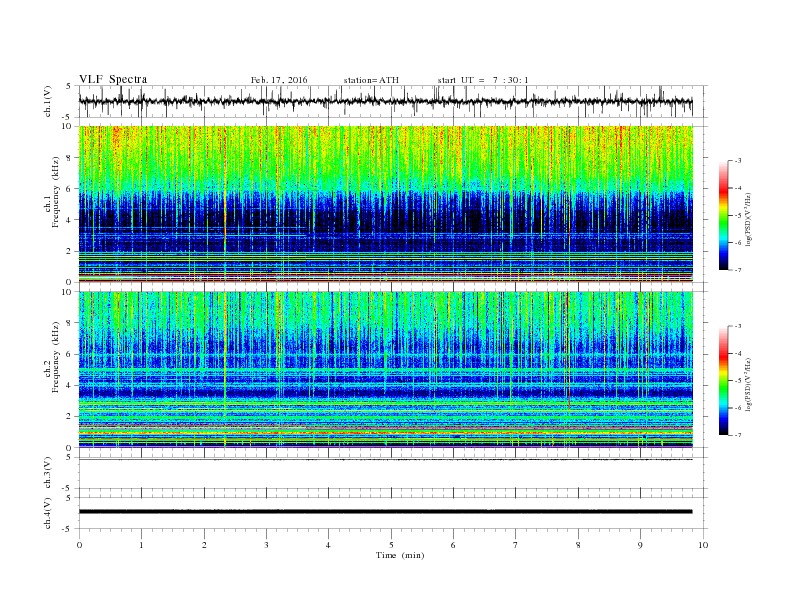Click the time axis tick label '4'

(x=328, y=545)
